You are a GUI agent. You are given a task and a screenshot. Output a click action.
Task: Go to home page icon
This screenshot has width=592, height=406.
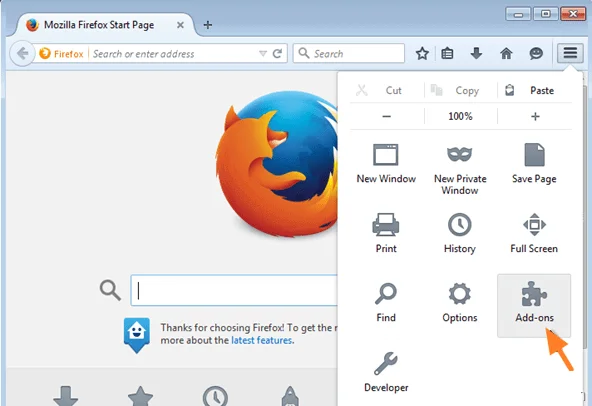(x=506, y=53)
